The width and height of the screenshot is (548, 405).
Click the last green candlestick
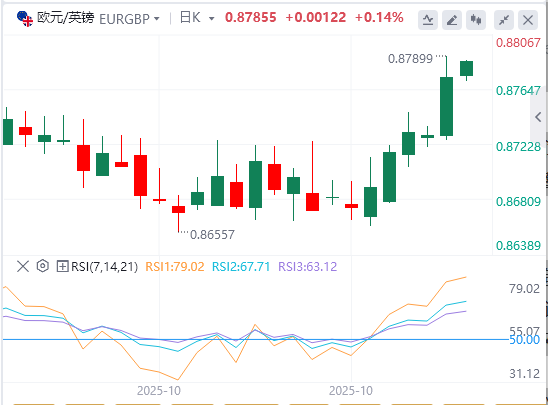coord(466,69)
